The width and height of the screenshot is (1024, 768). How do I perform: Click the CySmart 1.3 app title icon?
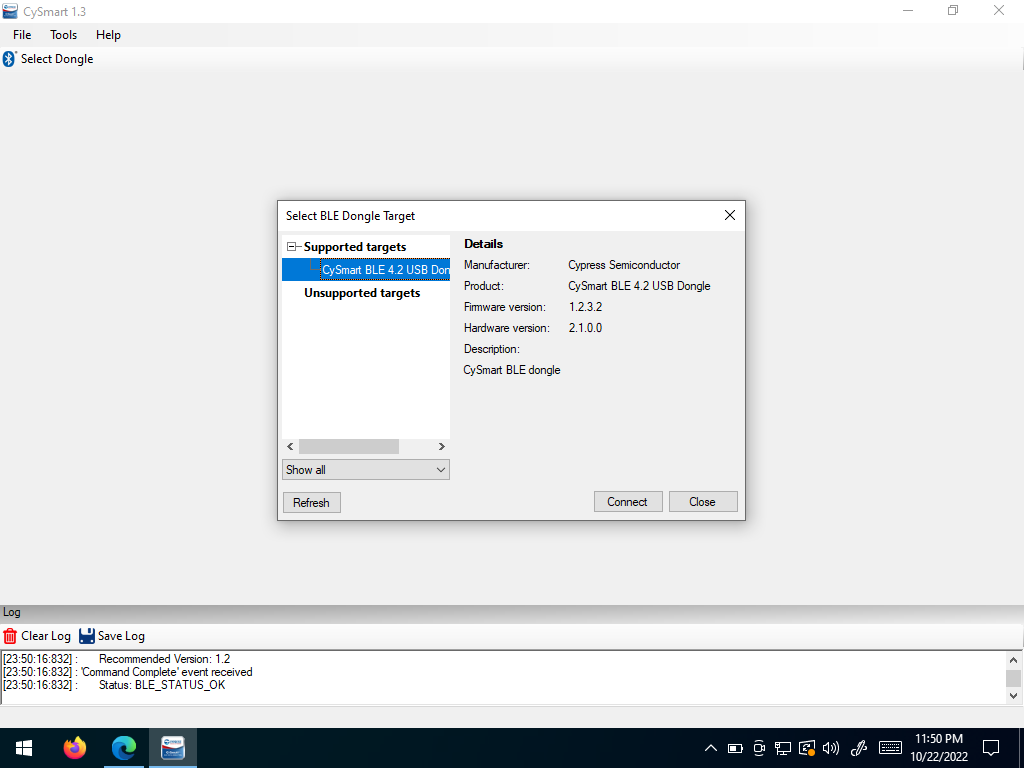click(x=10, y=11)
